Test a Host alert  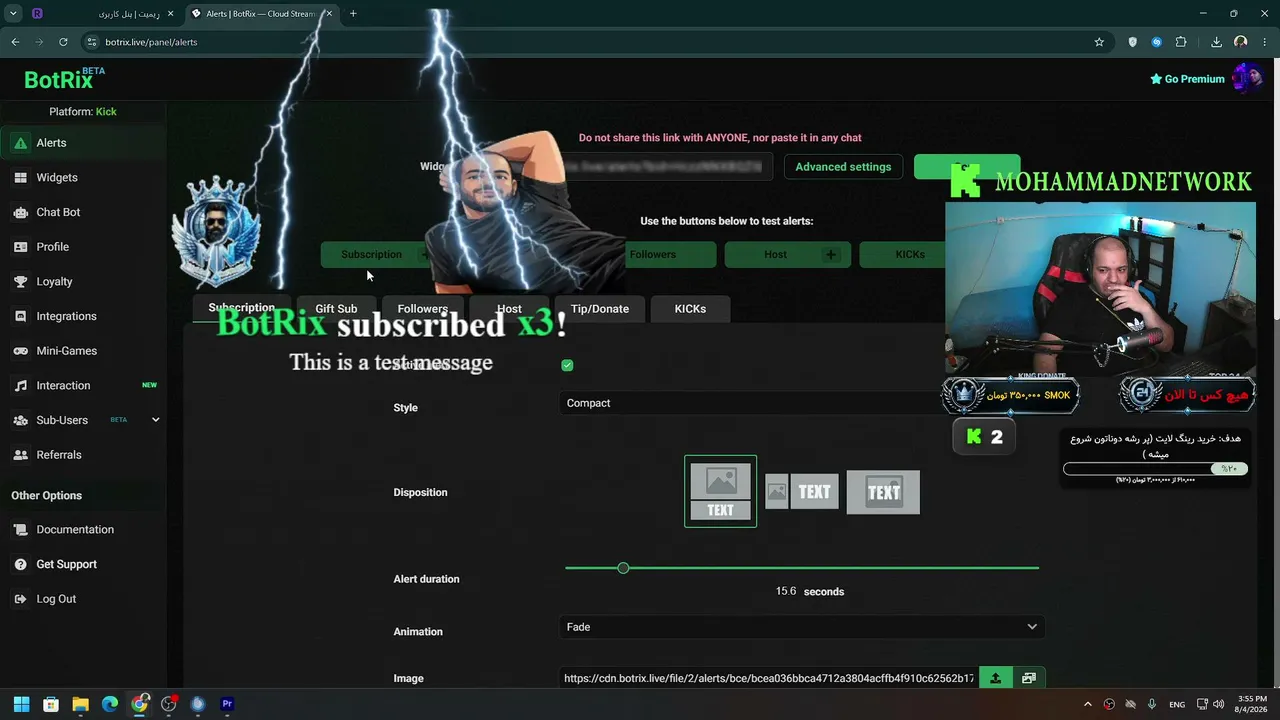pyautogui.click(x=775, y=255)
